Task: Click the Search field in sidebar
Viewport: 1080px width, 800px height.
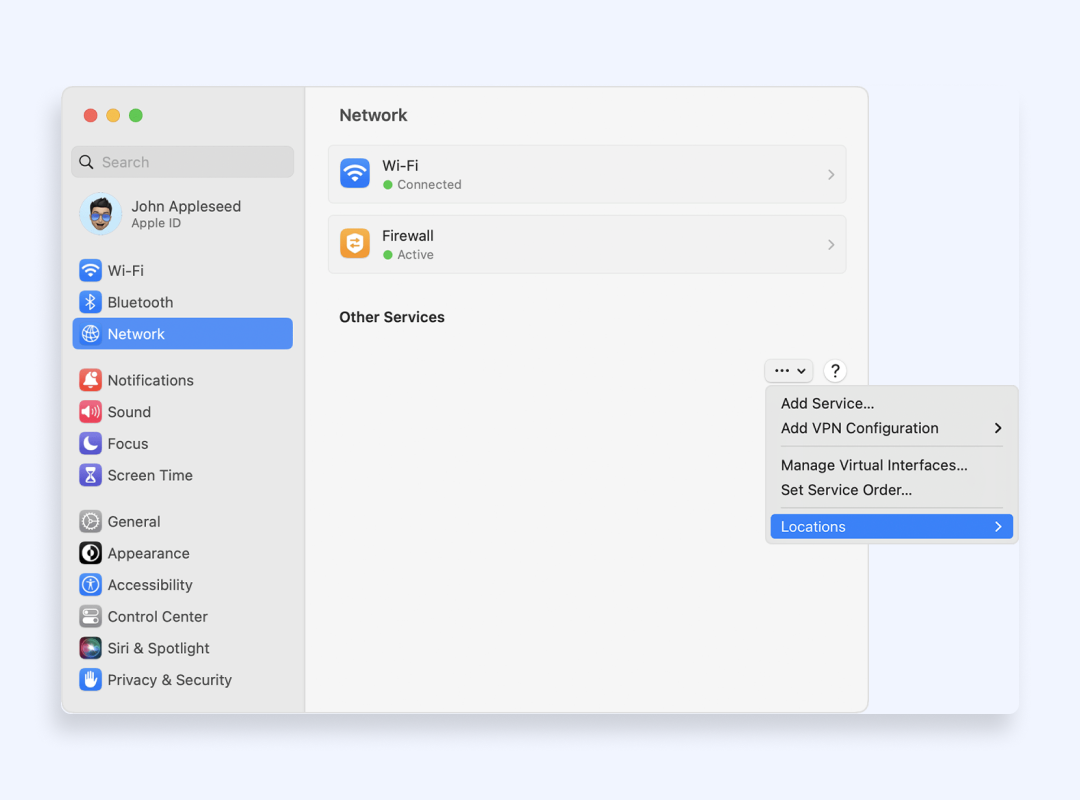Action: [183, 162]
